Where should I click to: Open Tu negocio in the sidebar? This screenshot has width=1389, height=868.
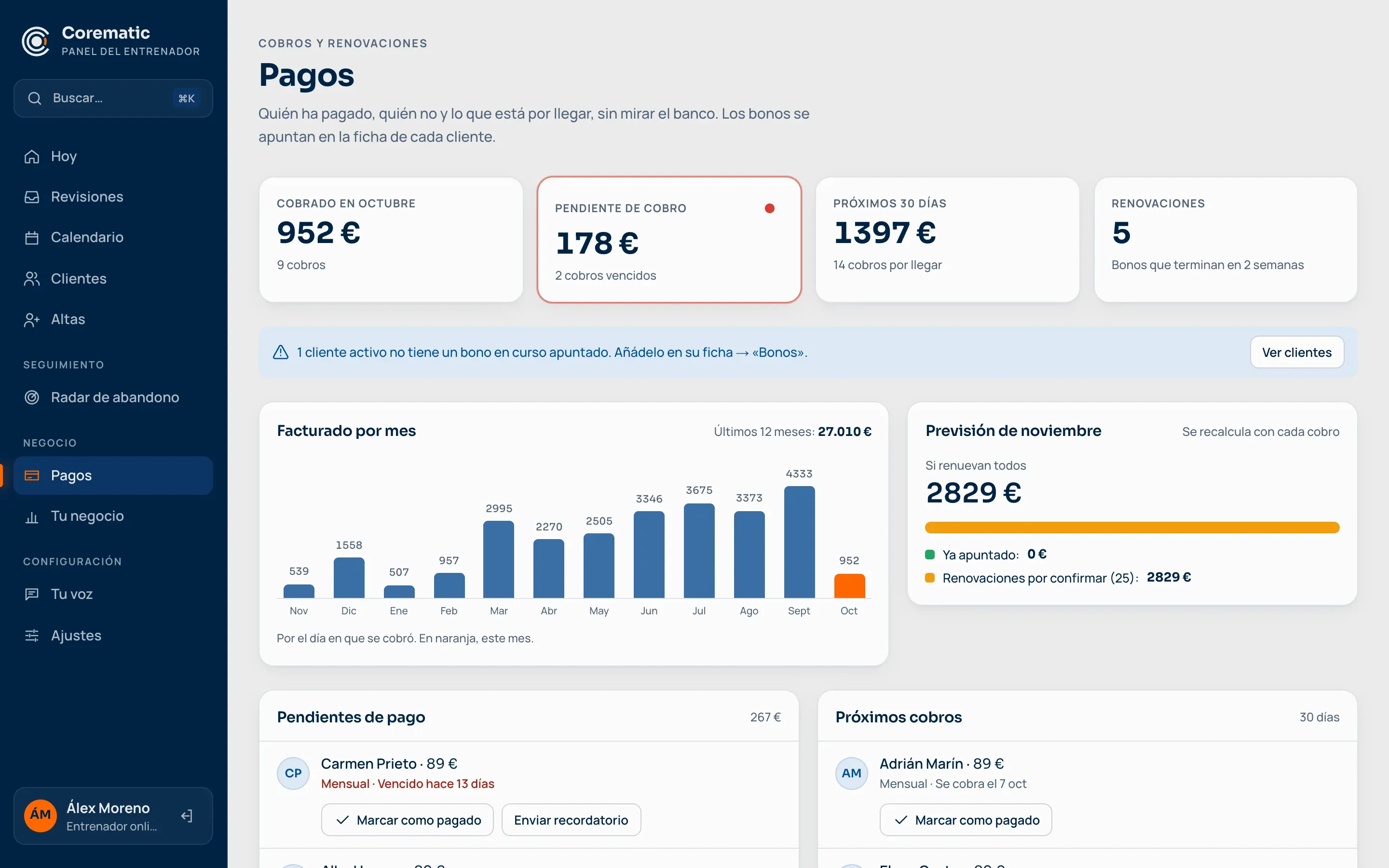click(113, 516)
